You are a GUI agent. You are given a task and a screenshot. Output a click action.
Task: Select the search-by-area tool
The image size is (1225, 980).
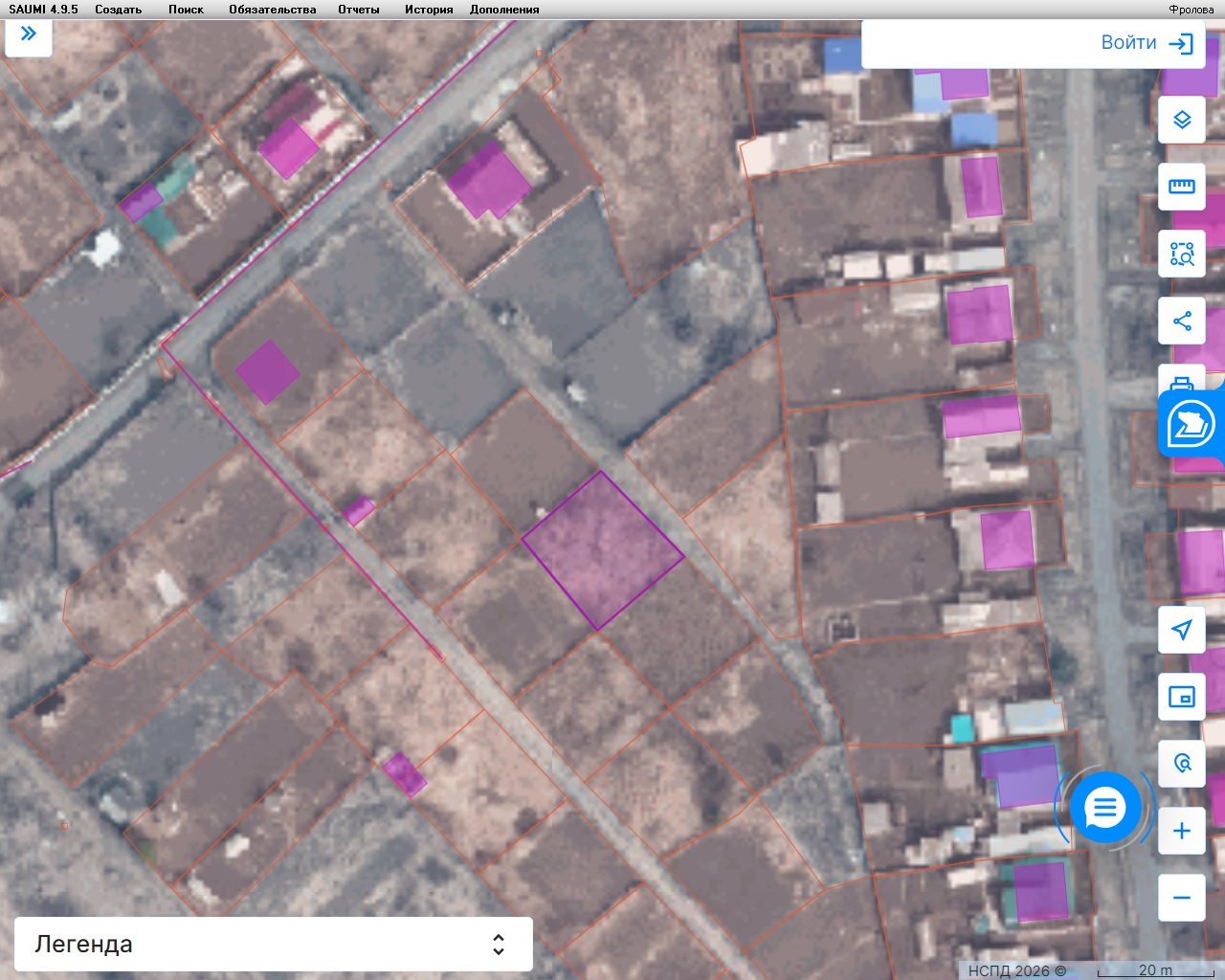tap(1182, 255)
